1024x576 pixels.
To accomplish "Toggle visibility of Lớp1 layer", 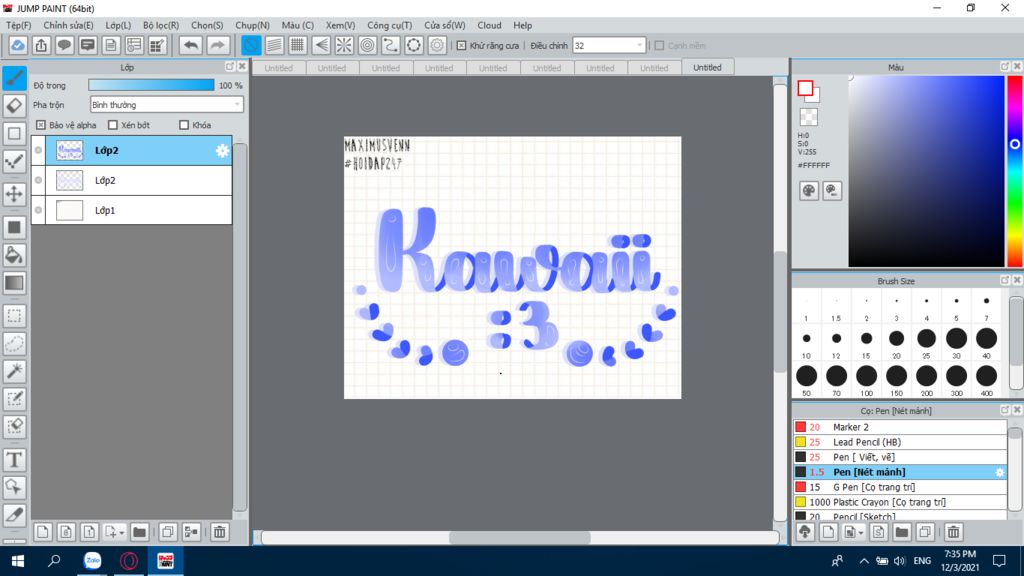I will tap(39, 210).
